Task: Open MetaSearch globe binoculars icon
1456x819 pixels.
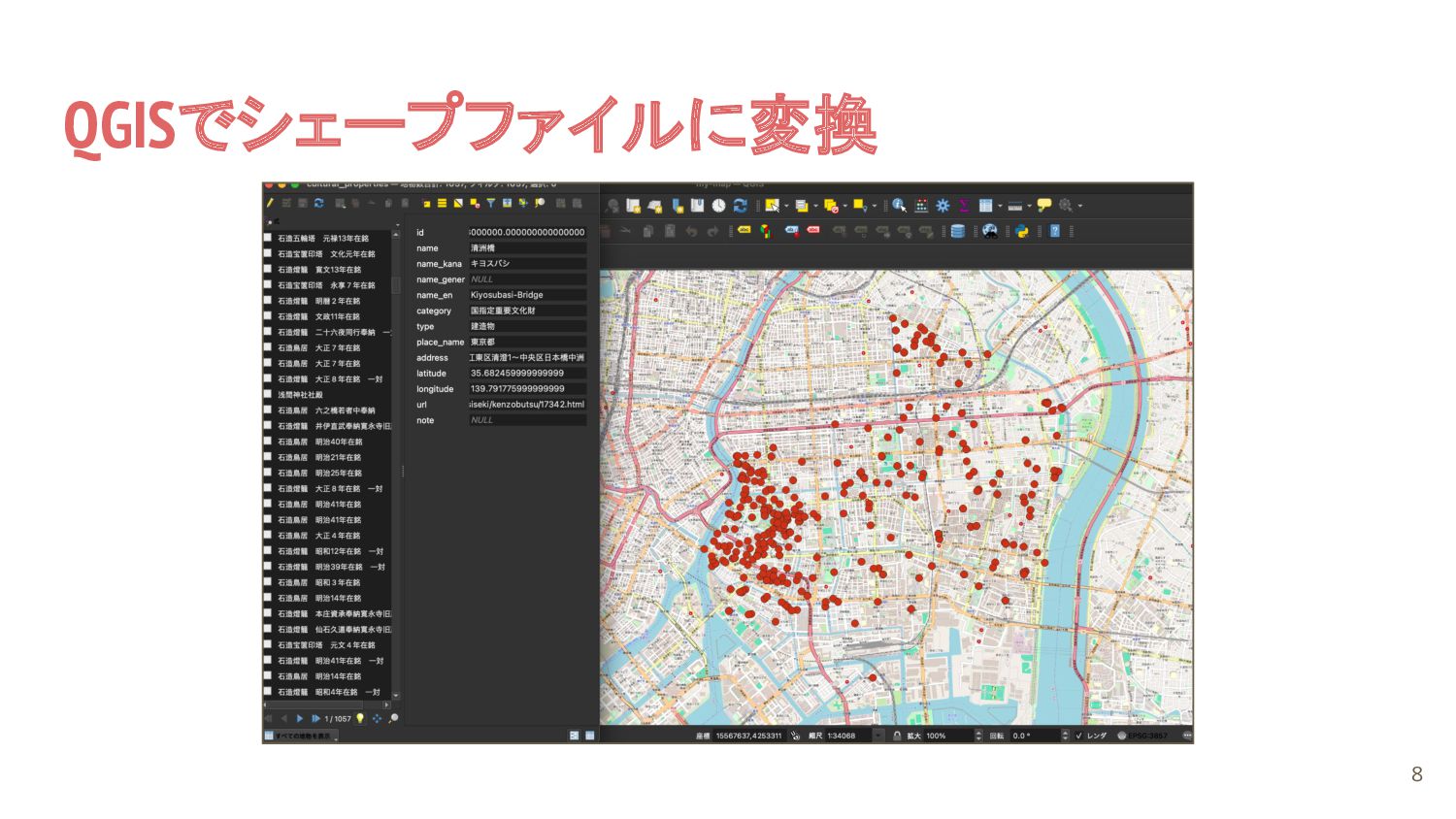Action: point(989,231)
